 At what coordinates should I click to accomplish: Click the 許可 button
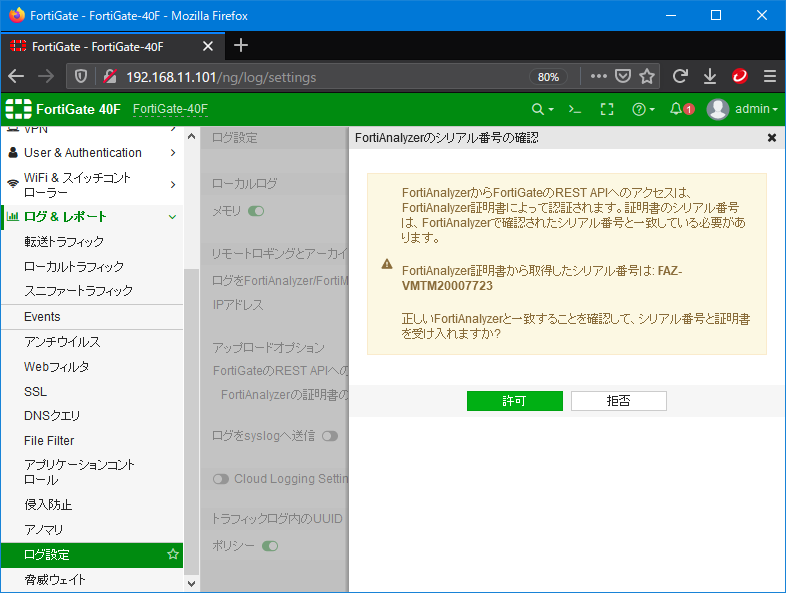click(x=515, y=401)
